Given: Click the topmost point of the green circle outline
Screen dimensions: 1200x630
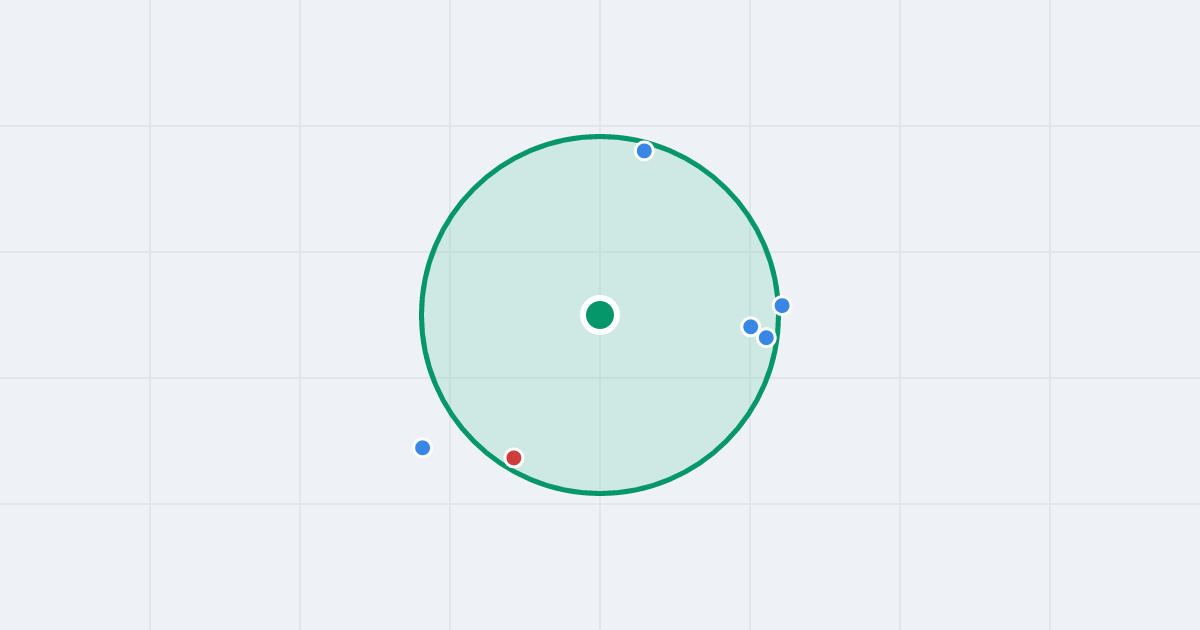Looking at the screenshot, I should pyautogui.click(x=600, y=137).
